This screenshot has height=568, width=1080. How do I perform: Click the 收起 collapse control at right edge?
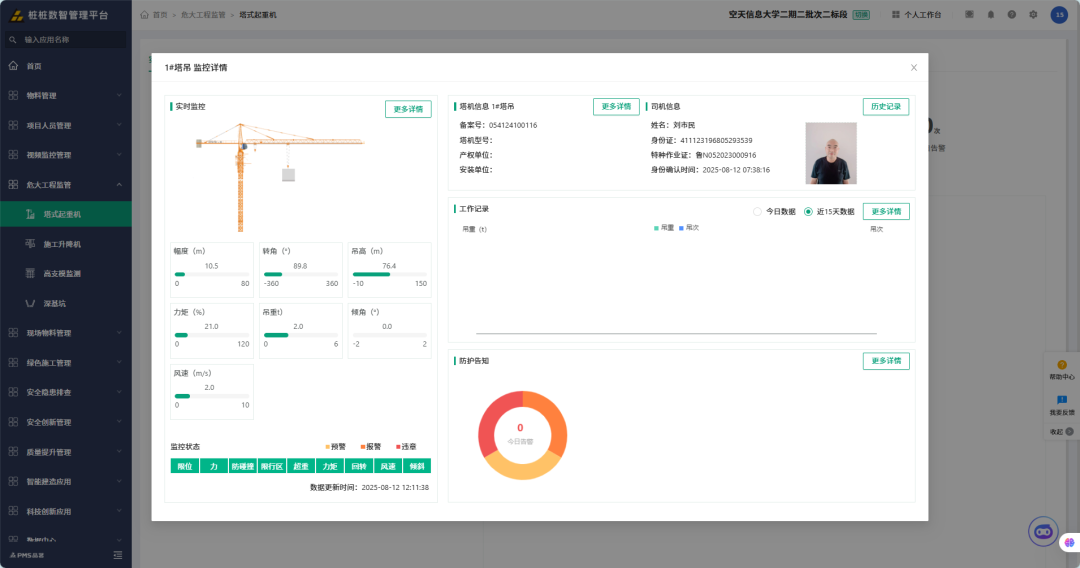point(1061,432)
